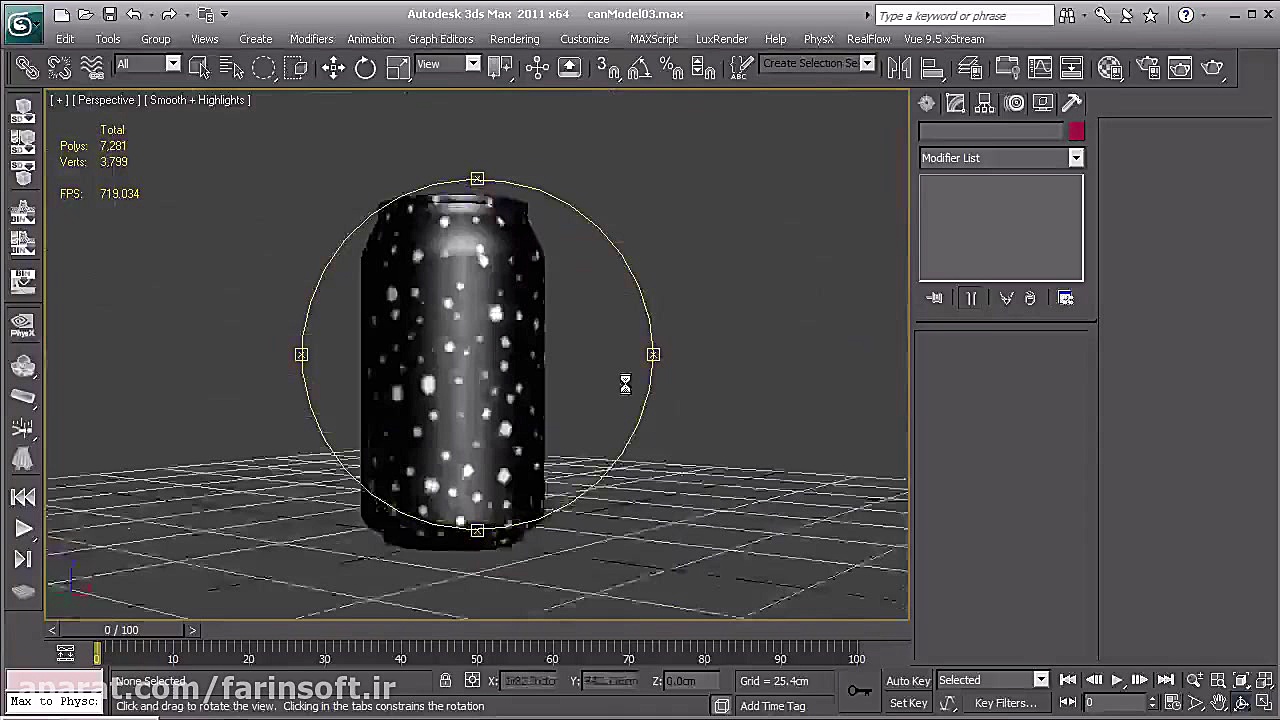Activate the Select and Rotate tool

pyautogui.click(x=365, y=68)
